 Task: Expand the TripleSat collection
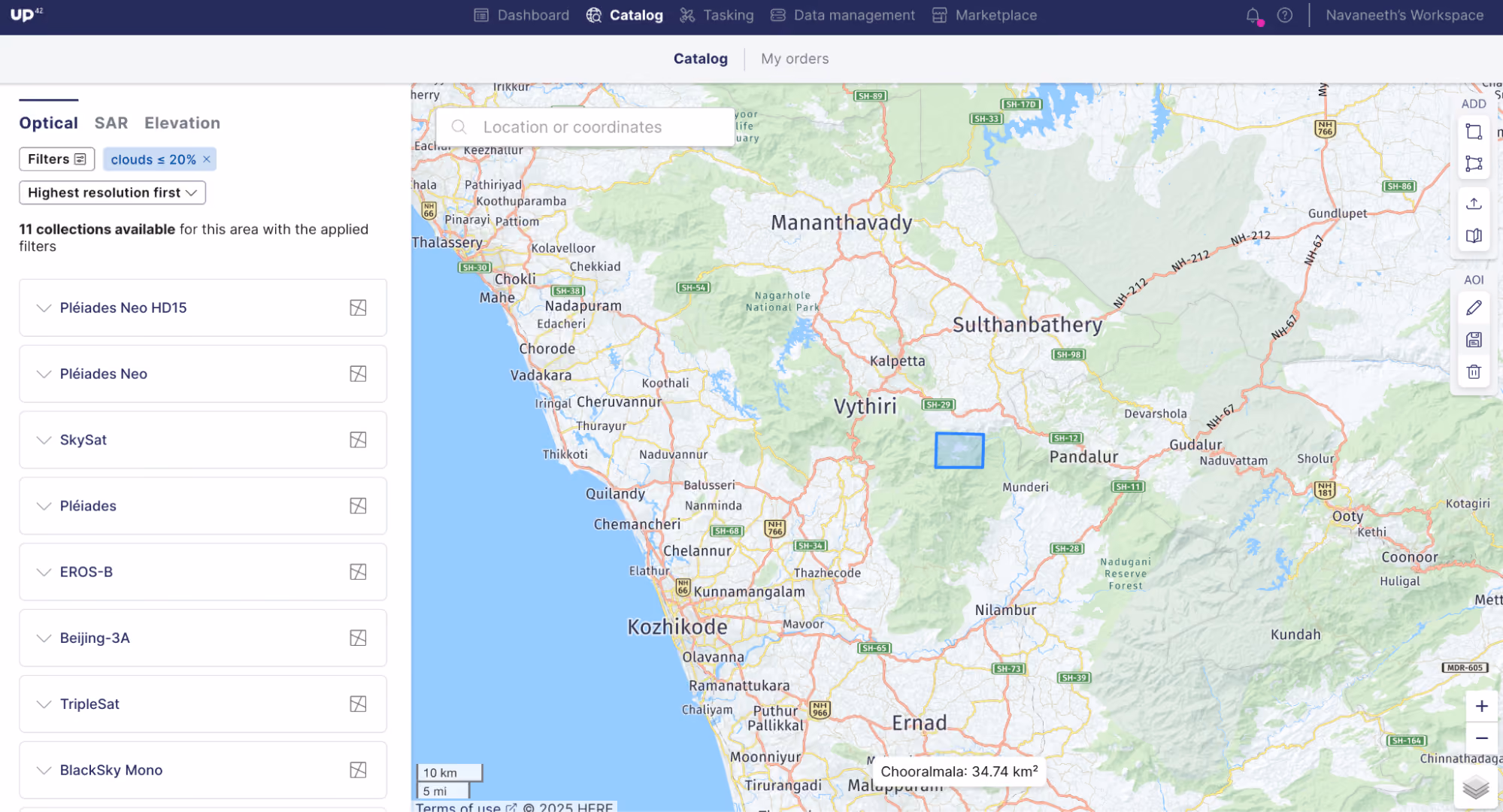(x=44, y=704)
